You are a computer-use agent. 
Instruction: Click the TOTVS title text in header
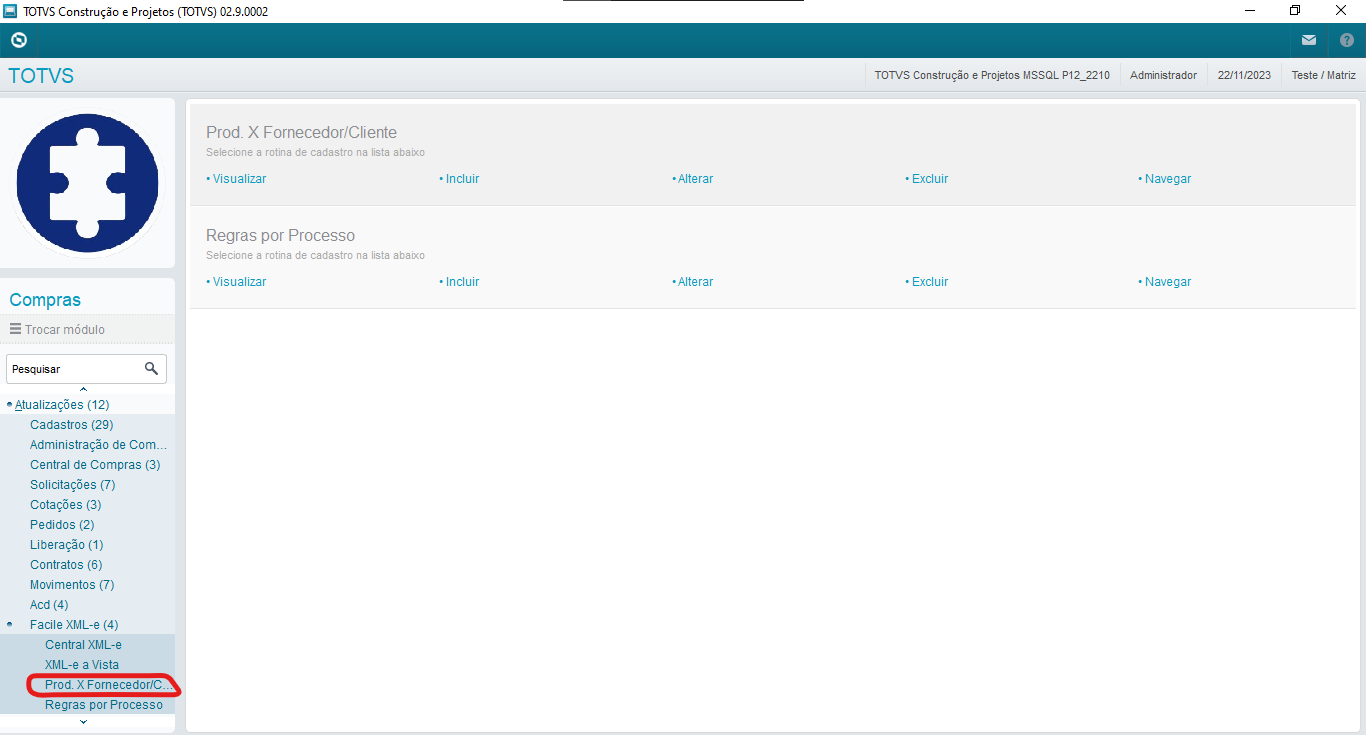click(41, 76)
